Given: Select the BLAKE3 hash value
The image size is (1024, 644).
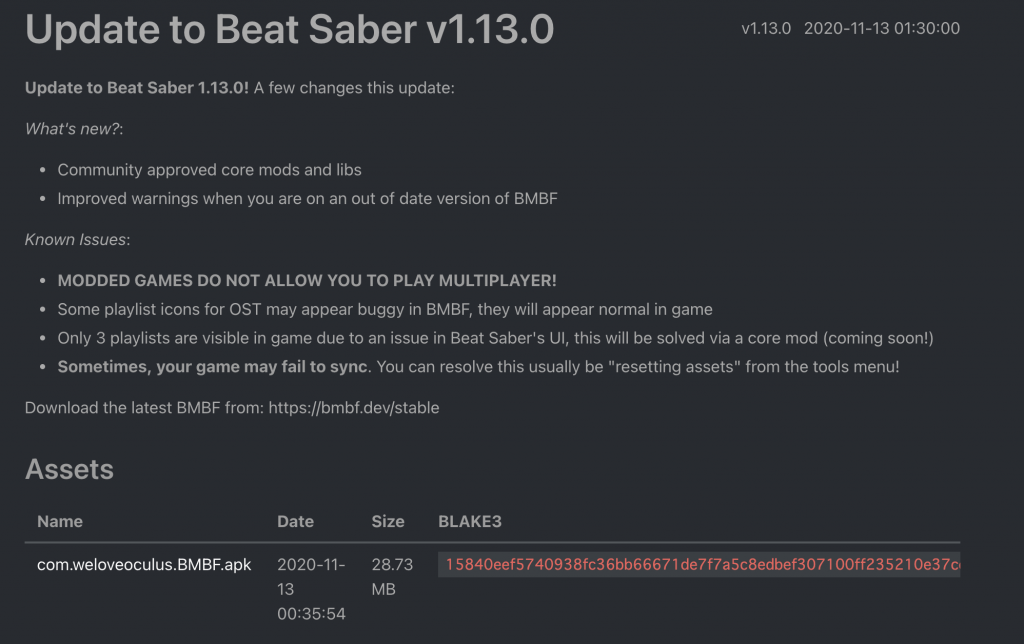Looking at the screenshot, I should pos(699,564).
